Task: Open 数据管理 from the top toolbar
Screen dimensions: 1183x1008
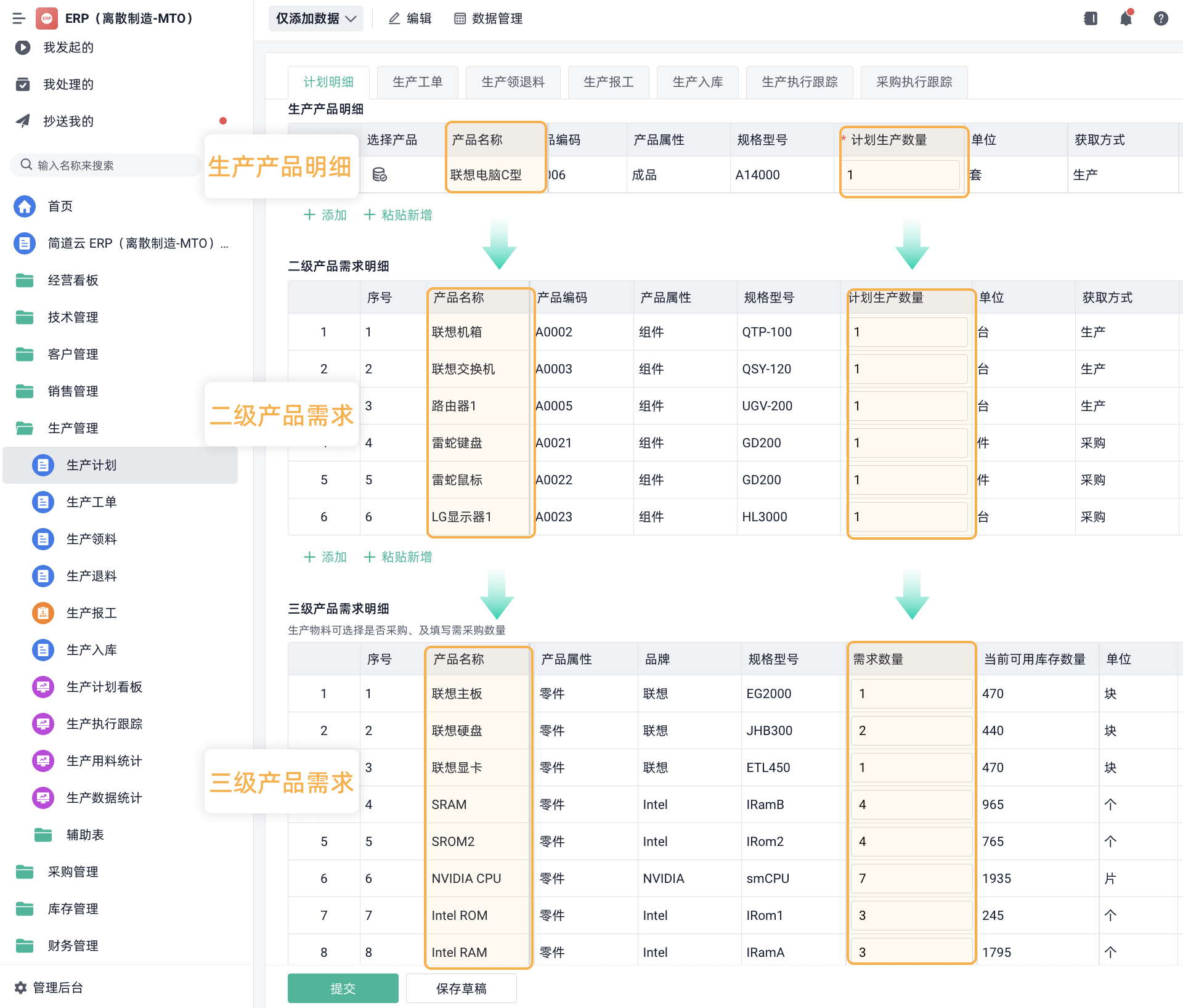Action: tap(487, 18)
